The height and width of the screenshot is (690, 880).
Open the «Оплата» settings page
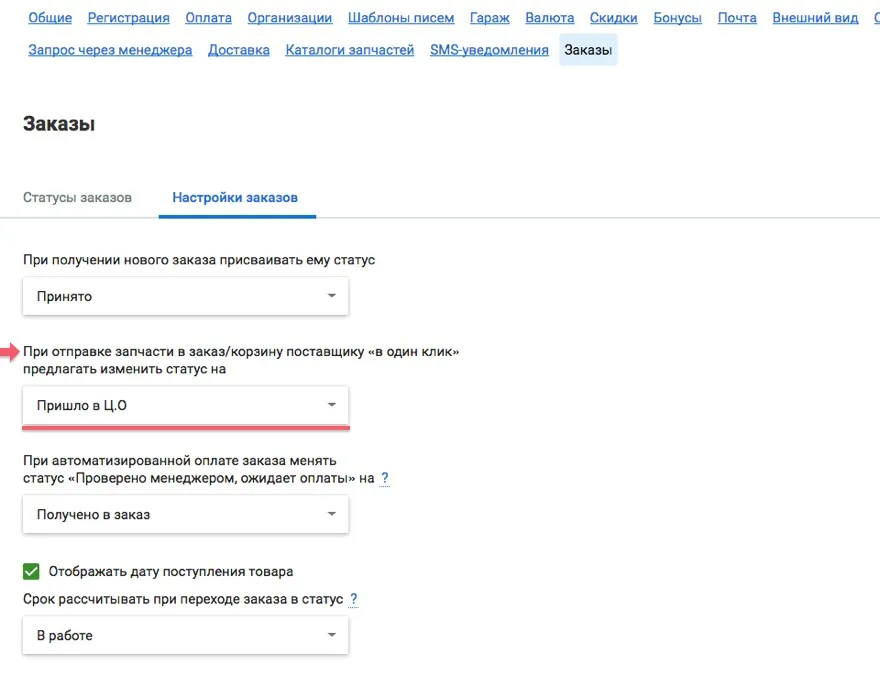pyautogui.click(x=208, y=18)
